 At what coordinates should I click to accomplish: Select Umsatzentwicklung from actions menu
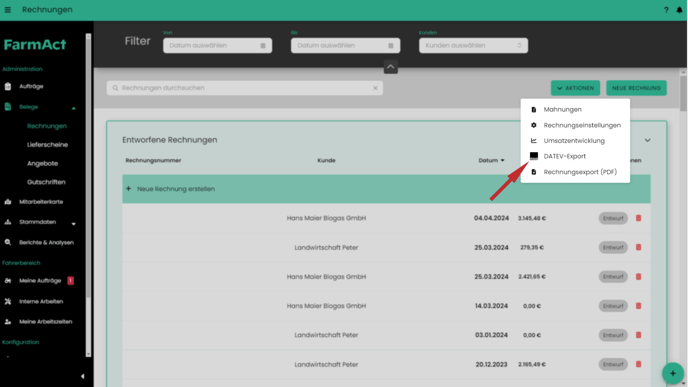click(575, 141)
